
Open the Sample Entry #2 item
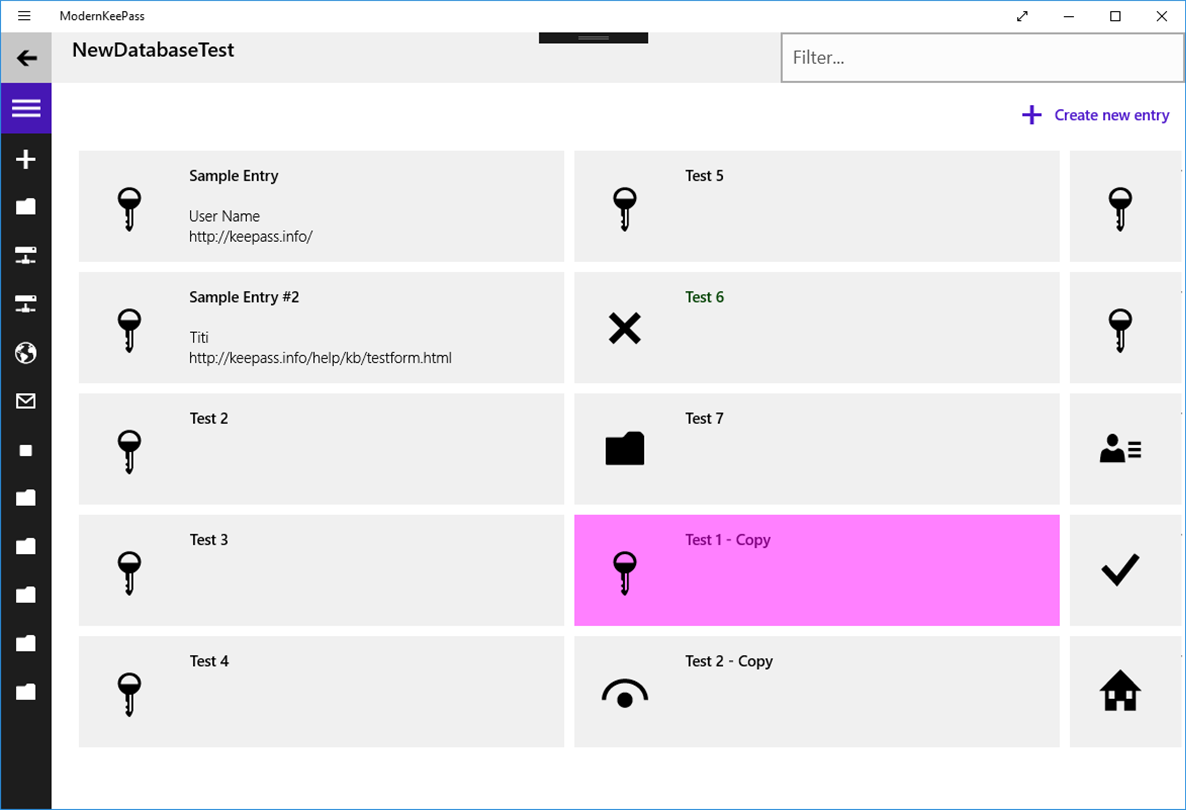tap(321, 327)
